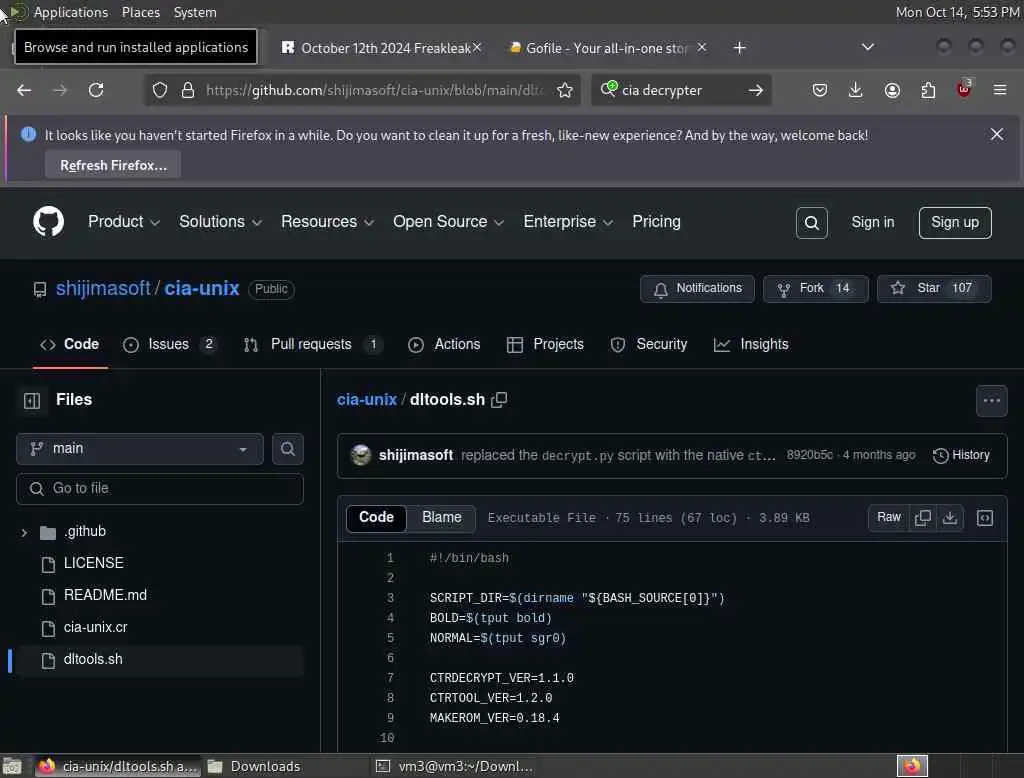Viewport: 1024px width, 778px height.
Task: Click the Refresh Firefox button
Action: [x=113, y=165]
